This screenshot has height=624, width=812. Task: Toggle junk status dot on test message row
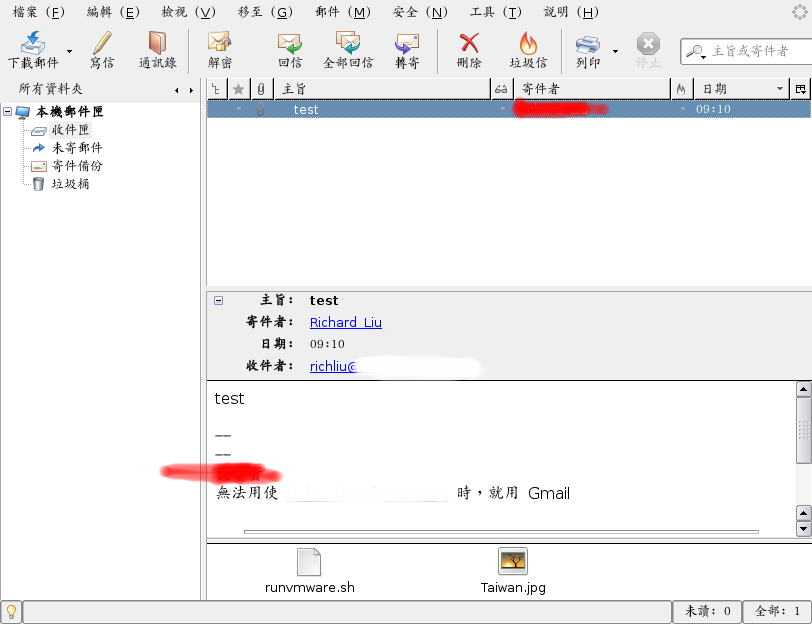(683, 109)
